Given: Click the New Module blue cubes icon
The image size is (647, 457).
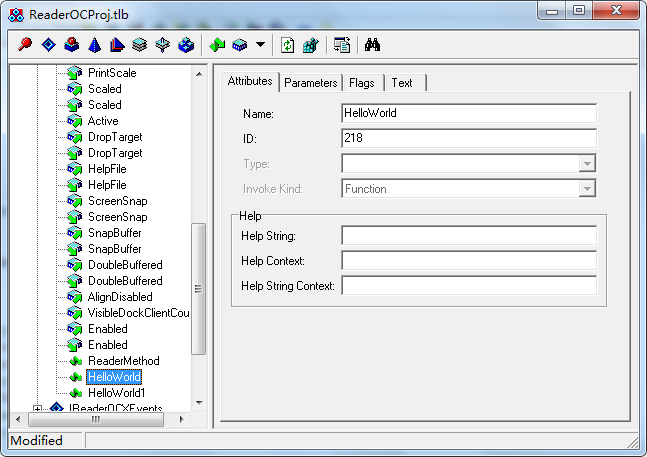Looking at the screenshot, I should click(186, 45).
